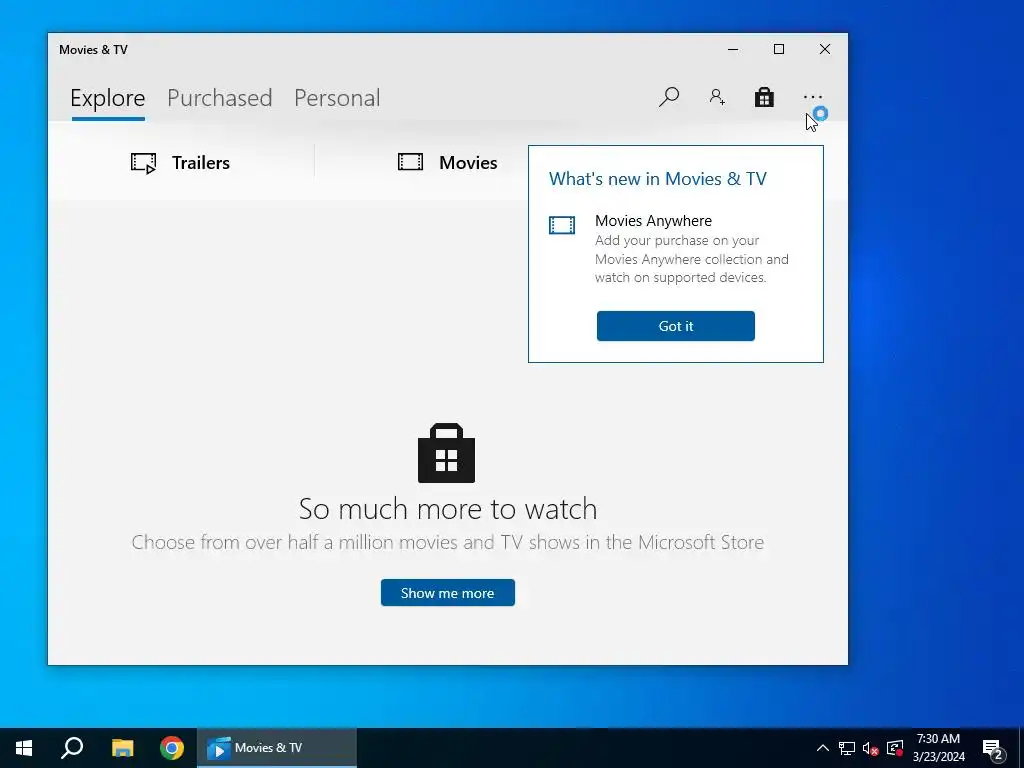Click the What's new in Movies & TV heading
The height and width of the screenshot is (768, 1024).
click(658, 179)
